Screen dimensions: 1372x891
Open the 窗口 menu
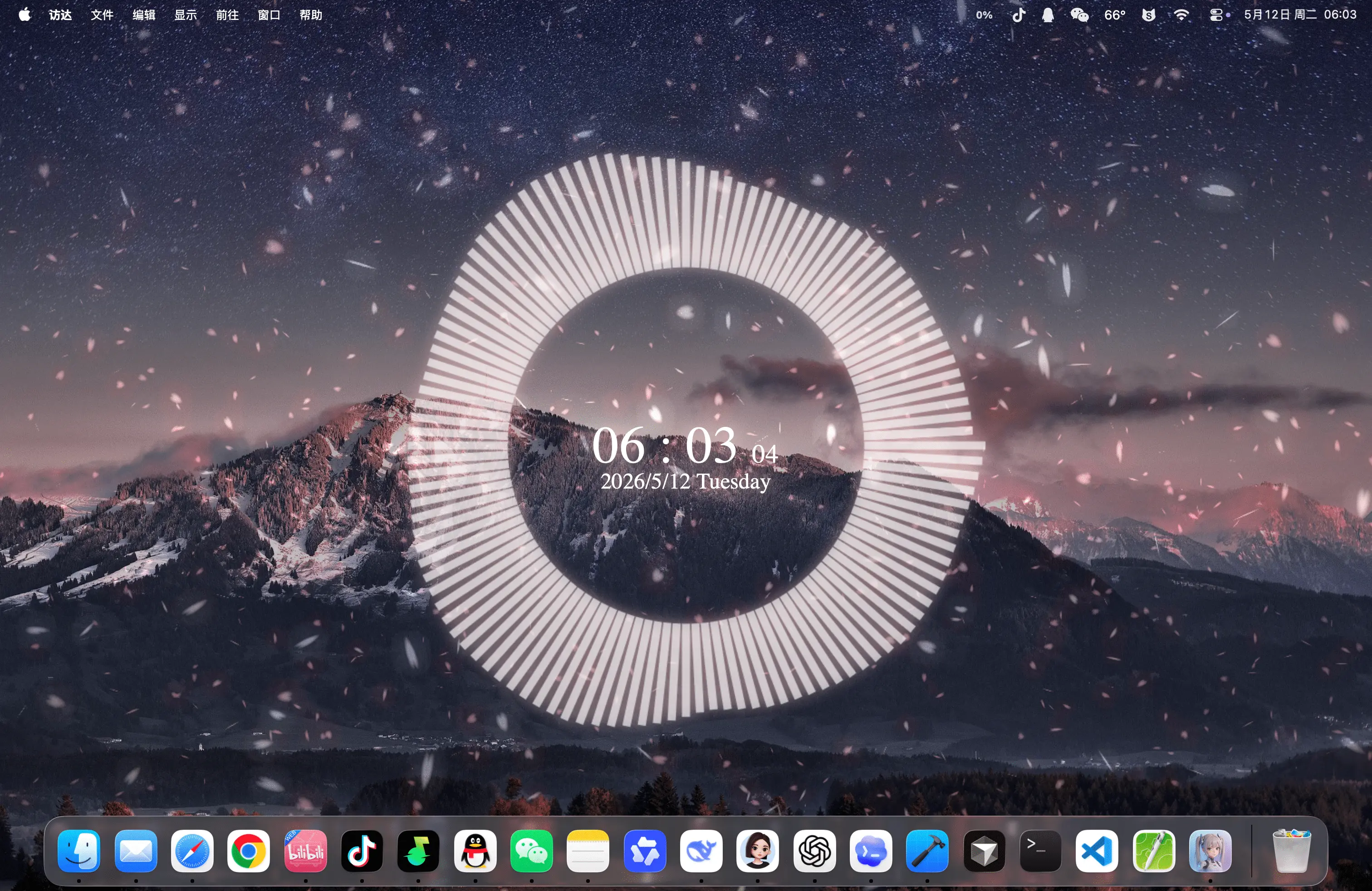269,15
